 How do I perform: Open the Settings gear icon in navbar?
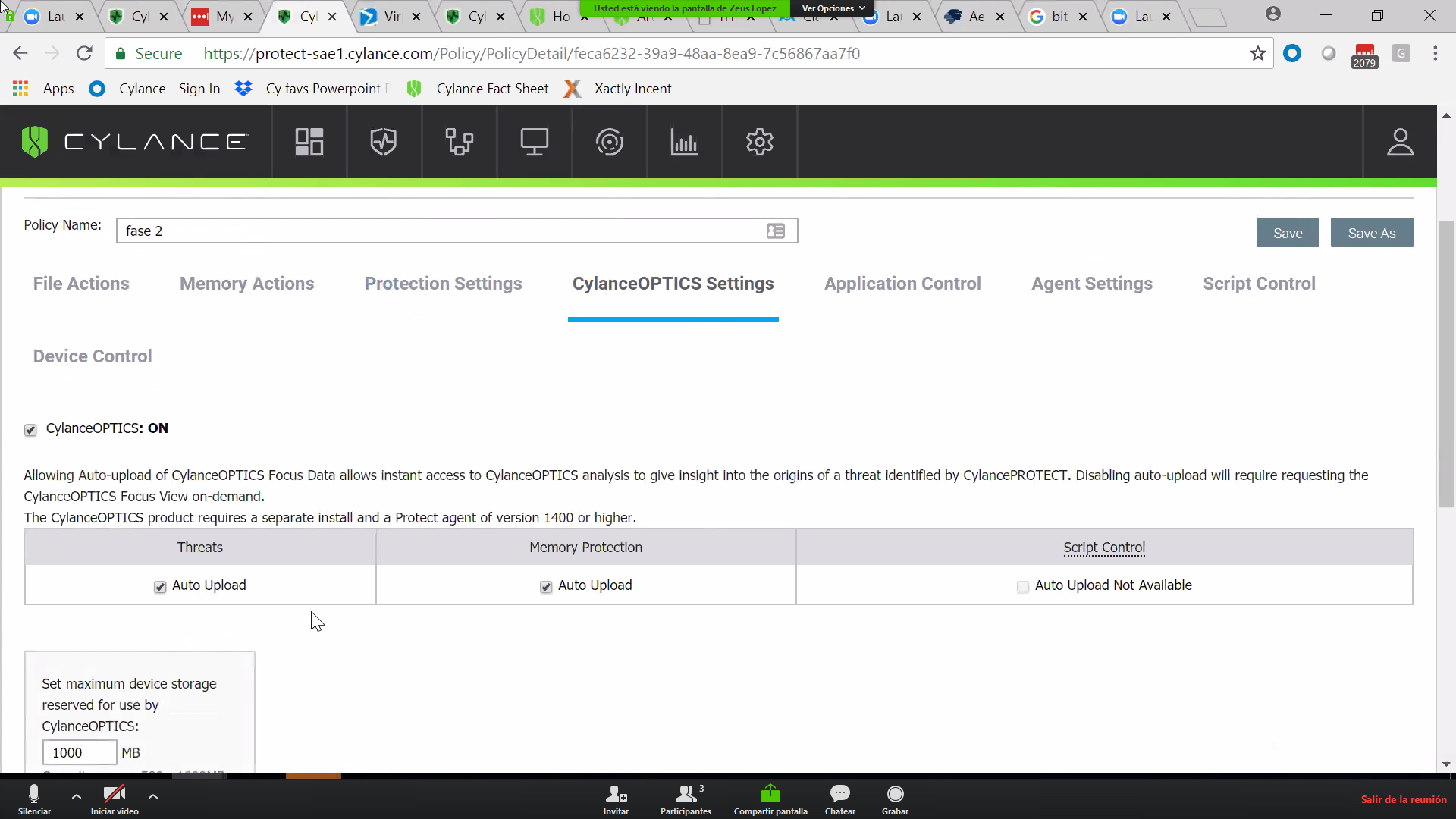(x=759, y=142)
